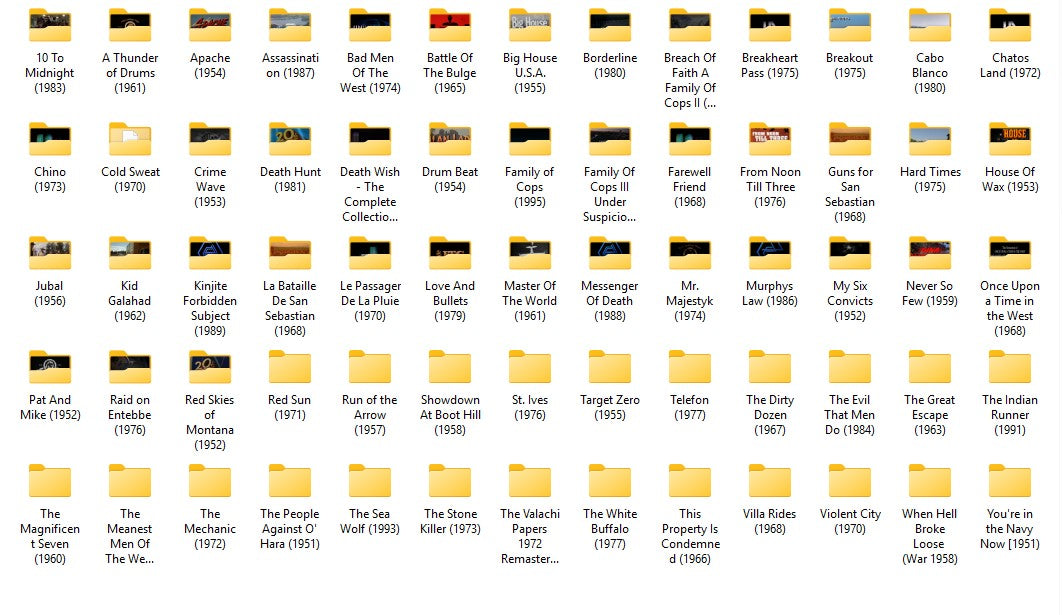The width and height of the screenshot is (1062, 615).
Task: Select the Cabo Blanco (1980) folder icon
Action: [929, 26]
